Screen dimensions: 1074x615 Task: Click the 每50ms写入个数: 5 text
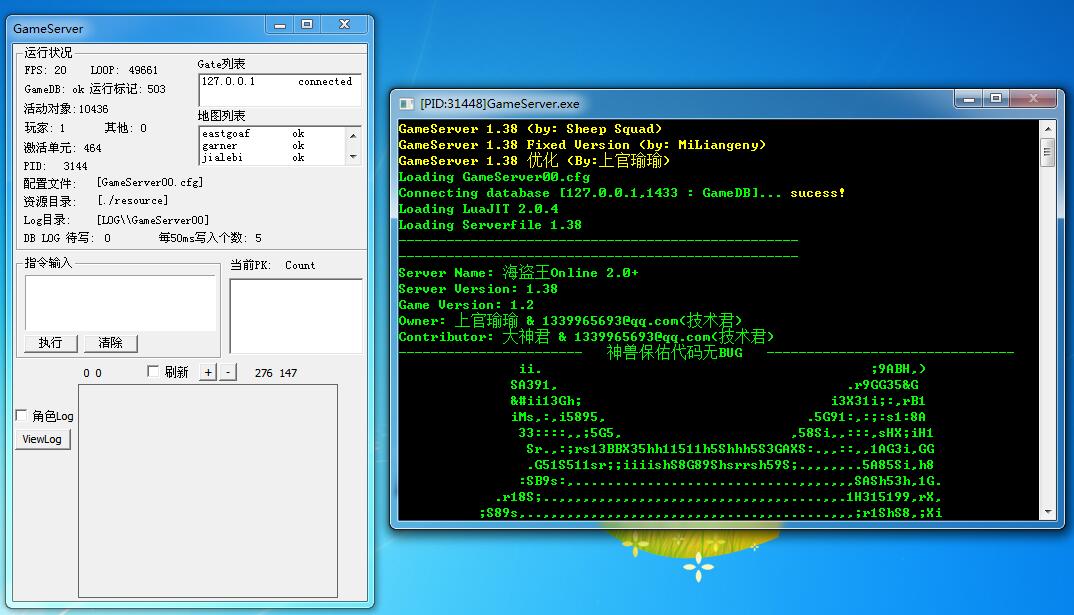210,238
